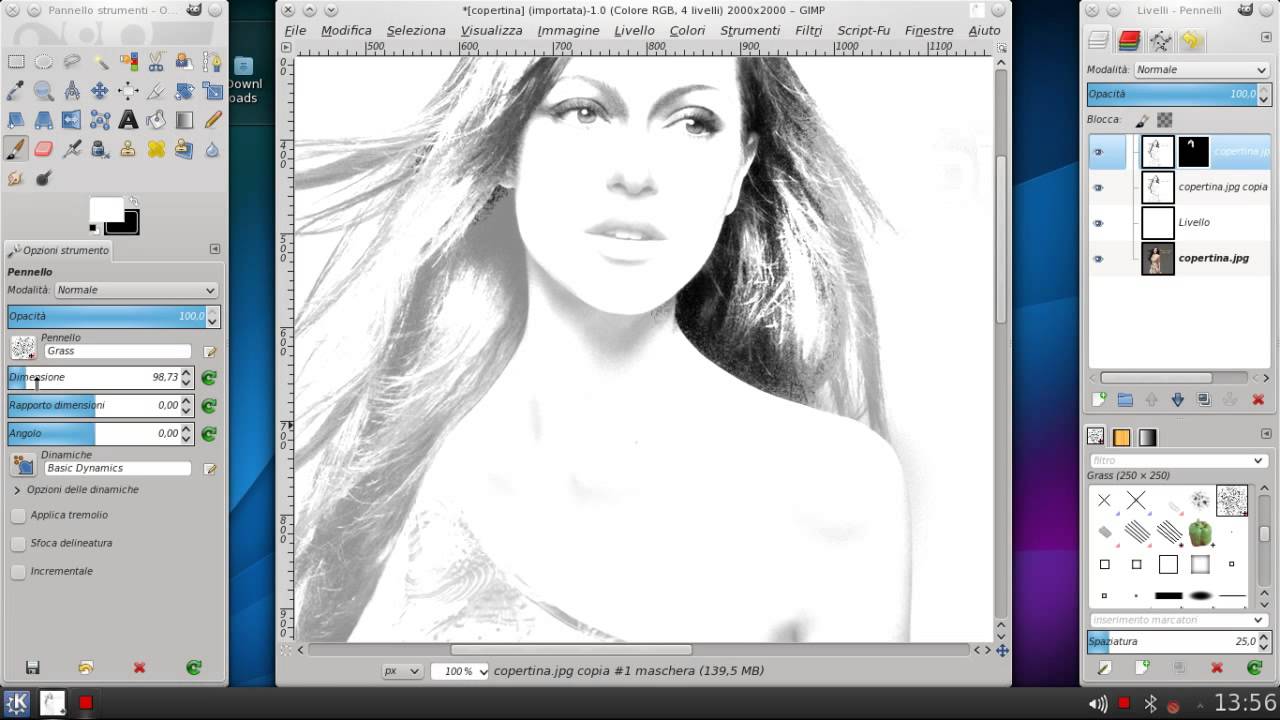The width and height of the screenshot is (1280, 720).
Task: Switch to the Channels tab in Livelli panel
Action: (x=1129, y=41)
